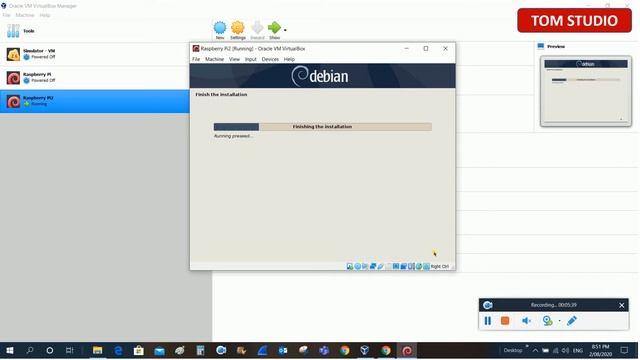Click the network adapter status icon
640x360 pixels.
pyautogui.click(x=373, y=267)
